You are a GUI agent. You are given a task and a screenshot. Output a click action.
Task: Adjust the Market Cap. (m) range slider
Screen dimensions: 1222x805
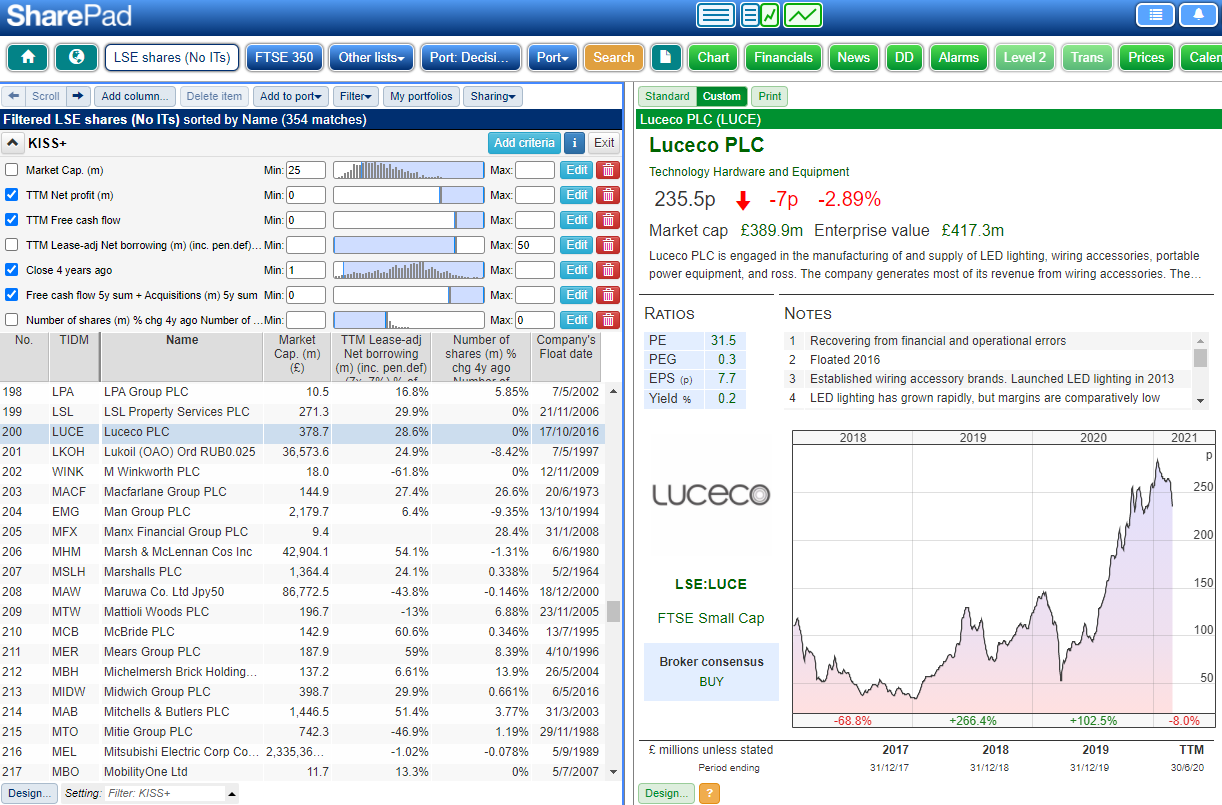(x=408, y=170)
